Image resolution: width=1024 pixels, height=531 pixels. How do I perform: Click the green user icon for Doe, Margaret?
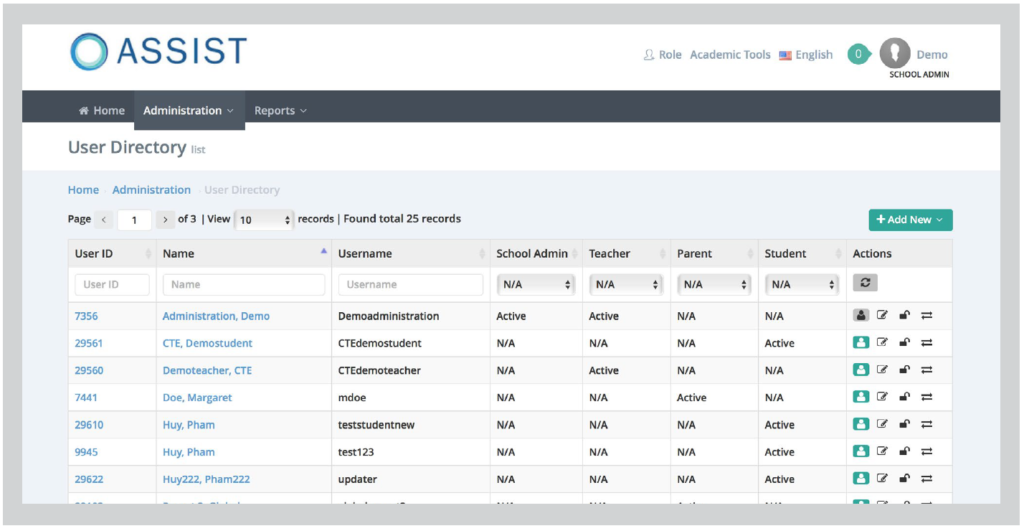pos(861,397)
